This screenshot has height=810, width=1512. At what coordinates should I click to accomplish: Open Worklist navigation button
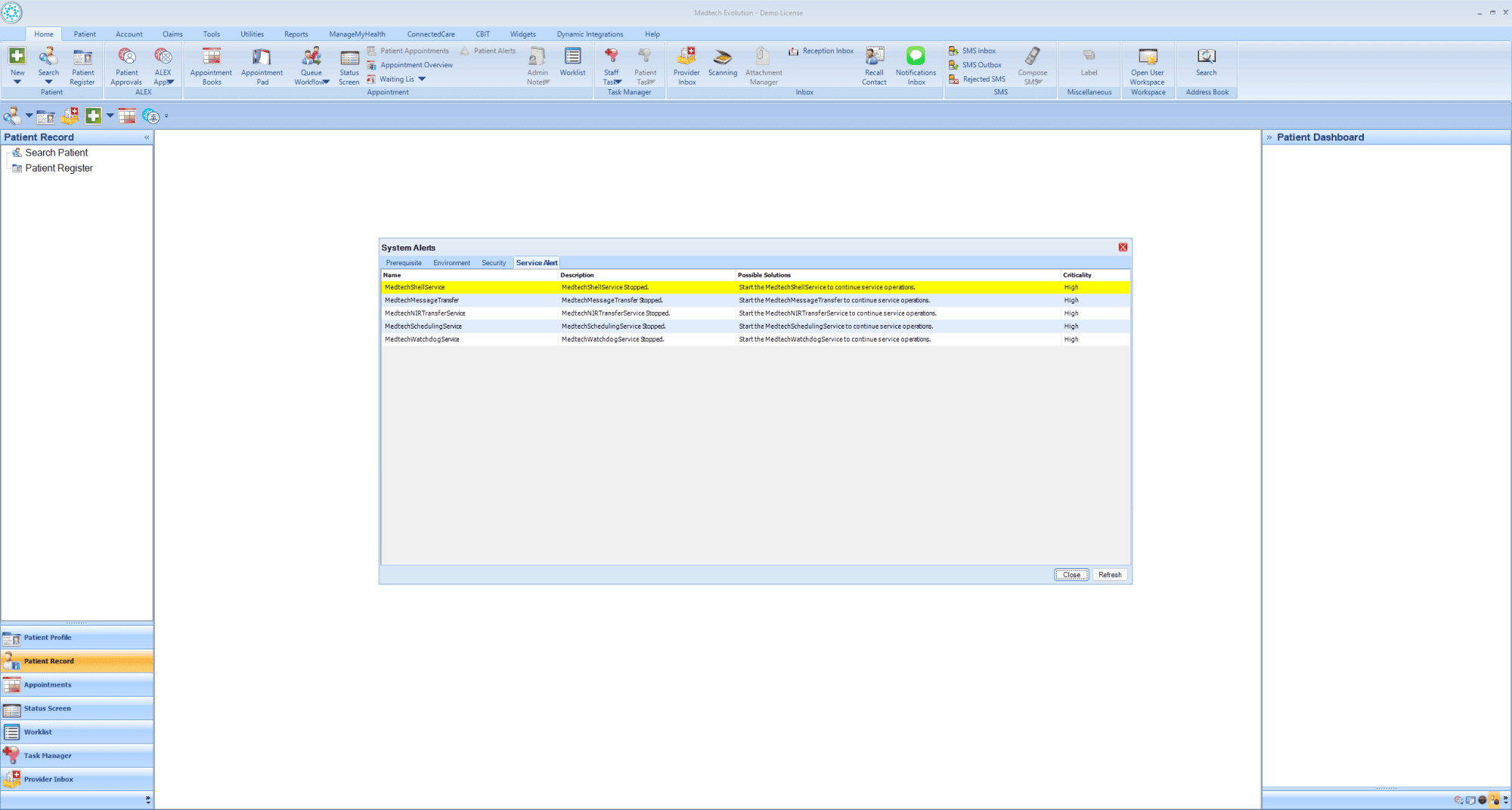[77, 732]
